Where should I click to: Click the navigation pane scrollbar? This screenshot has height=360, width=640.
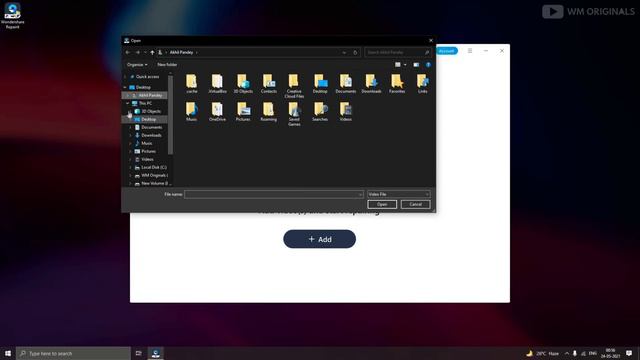point(170,116)
